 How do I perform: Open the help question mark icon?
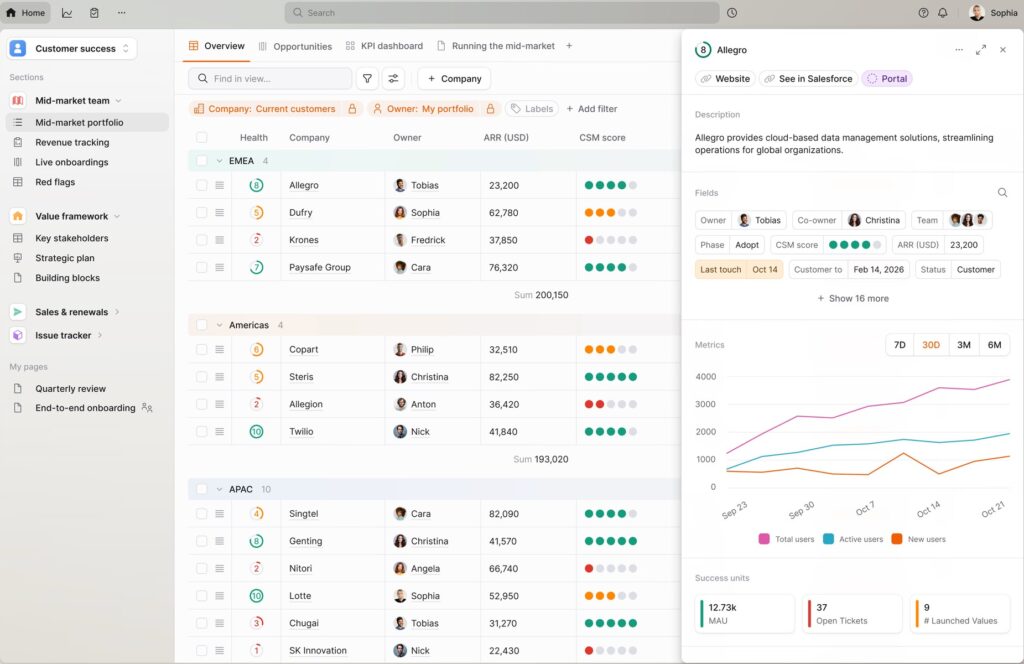pyautogui.click(x=923, y=13)
